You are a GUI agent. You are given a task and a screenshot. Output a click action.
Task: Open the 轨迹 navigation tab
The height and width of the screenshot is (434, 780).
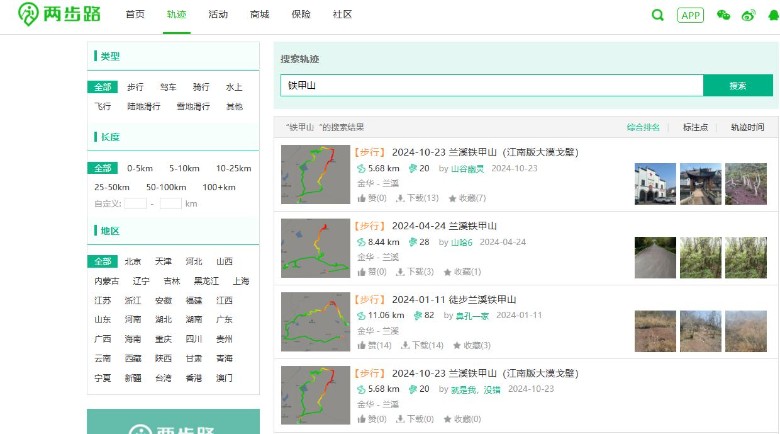tap(176, 15)
